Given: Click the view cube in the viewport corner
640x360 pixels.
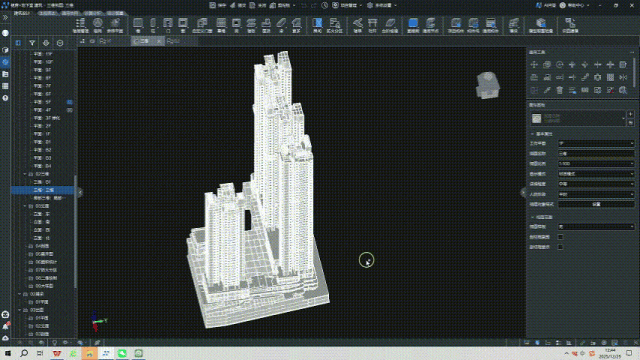Looking at the screenshot, I should [x=488, y=85].
